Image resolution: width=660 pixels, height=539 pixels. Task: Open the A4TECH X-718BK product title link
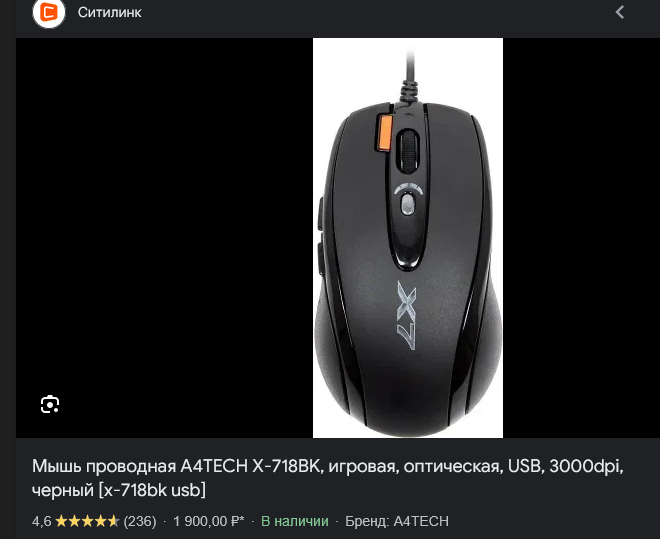click(x=327, y=478)
